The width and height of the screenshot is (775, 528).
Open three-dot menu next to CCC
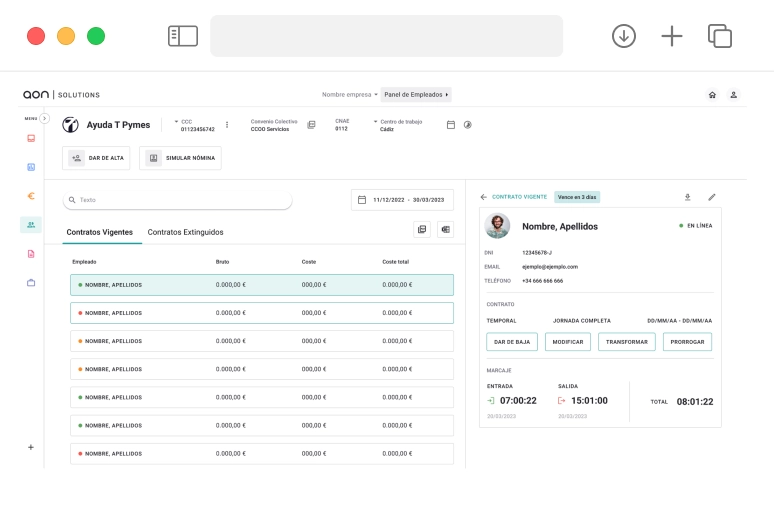[227, 125]
